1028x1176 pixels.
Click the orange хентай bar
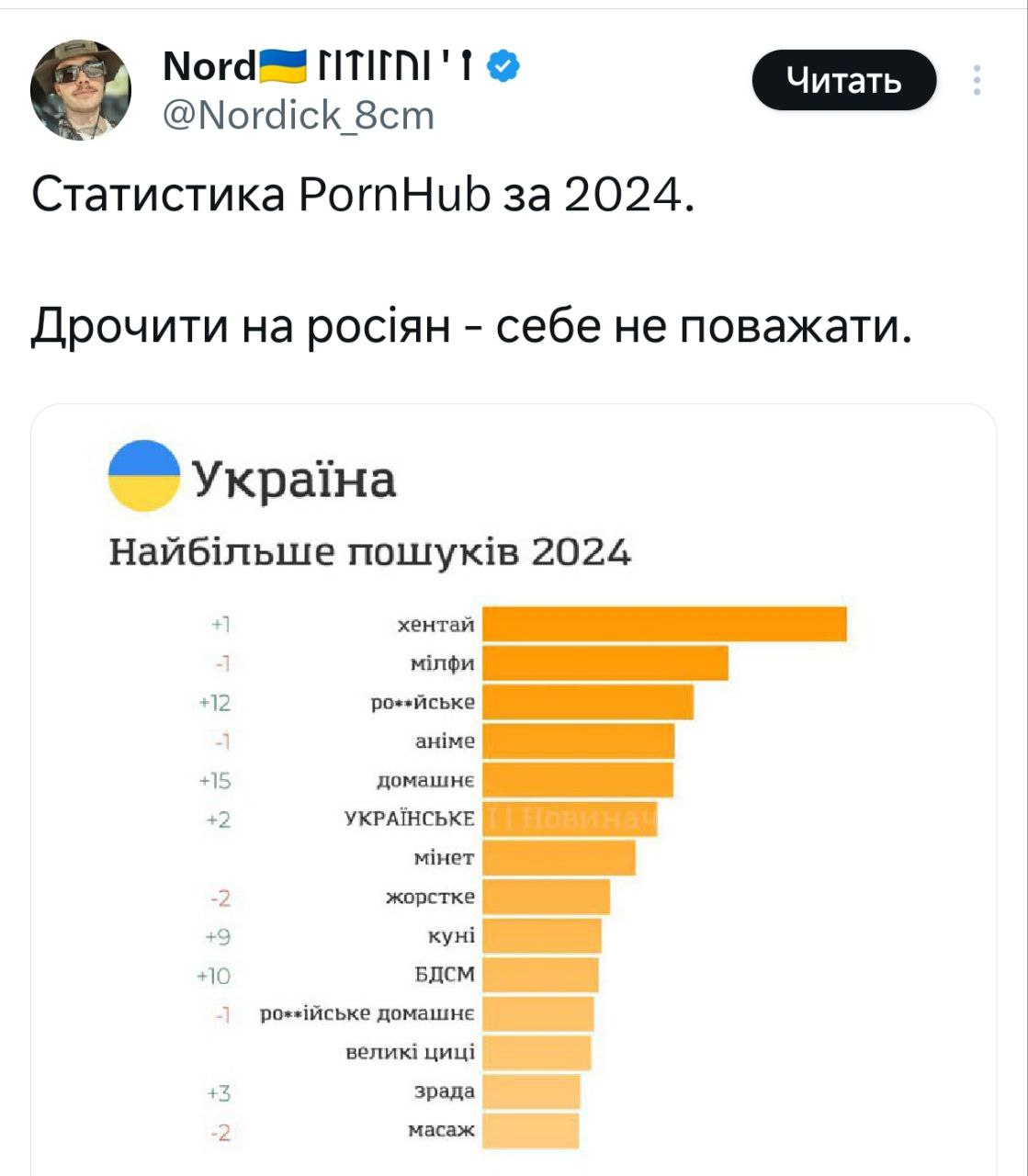coord(664,624)
